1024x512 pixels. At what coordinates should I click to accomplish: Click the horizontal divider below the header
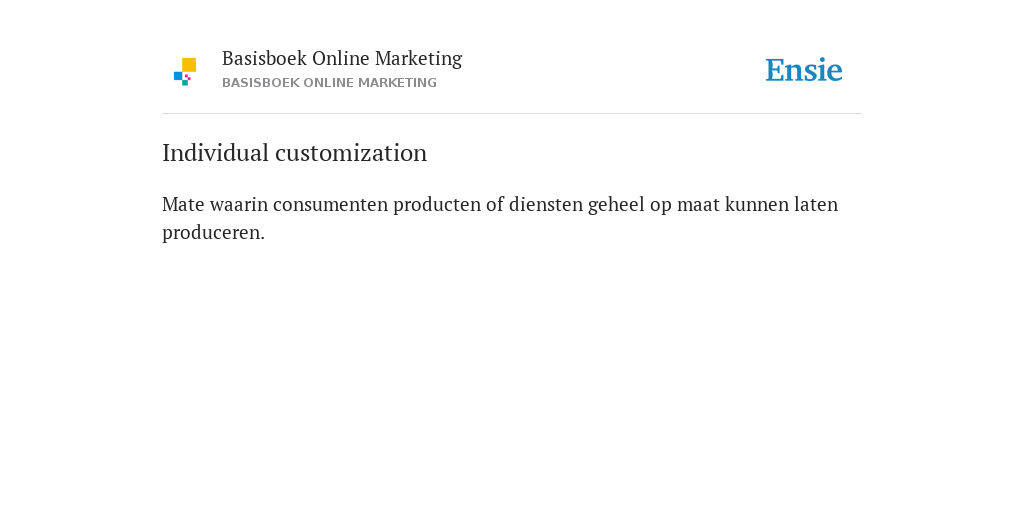point(512,114)
